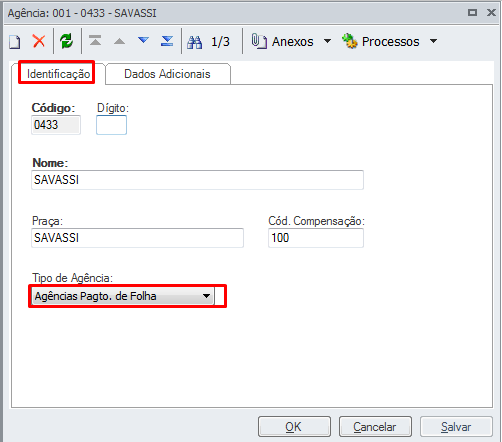Image resolution: width=502 pixels, height=442 pixels.
Task: Go to next record down arrow
Action: click(x=143, y=40)
